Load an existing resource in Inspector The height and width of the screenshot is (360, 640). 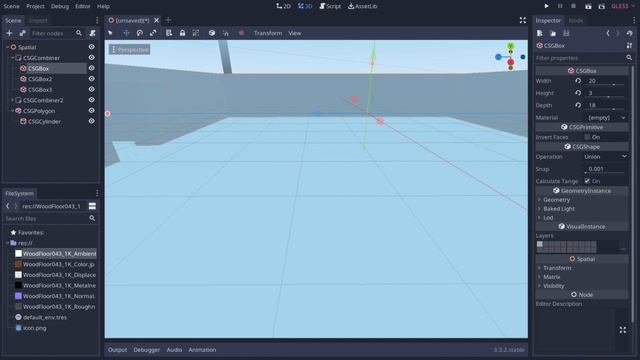(x=553, y=33)
